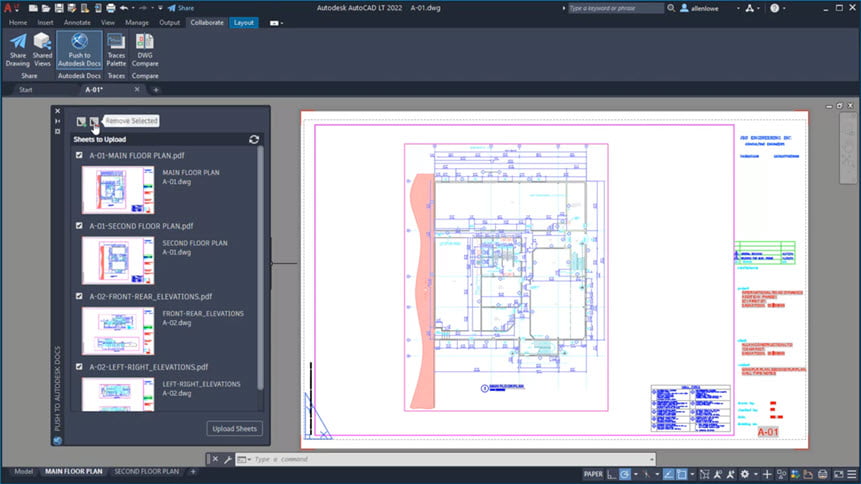Open the Start file tab
The width and height of the screenshot is (861, 484).
point(26,90)
